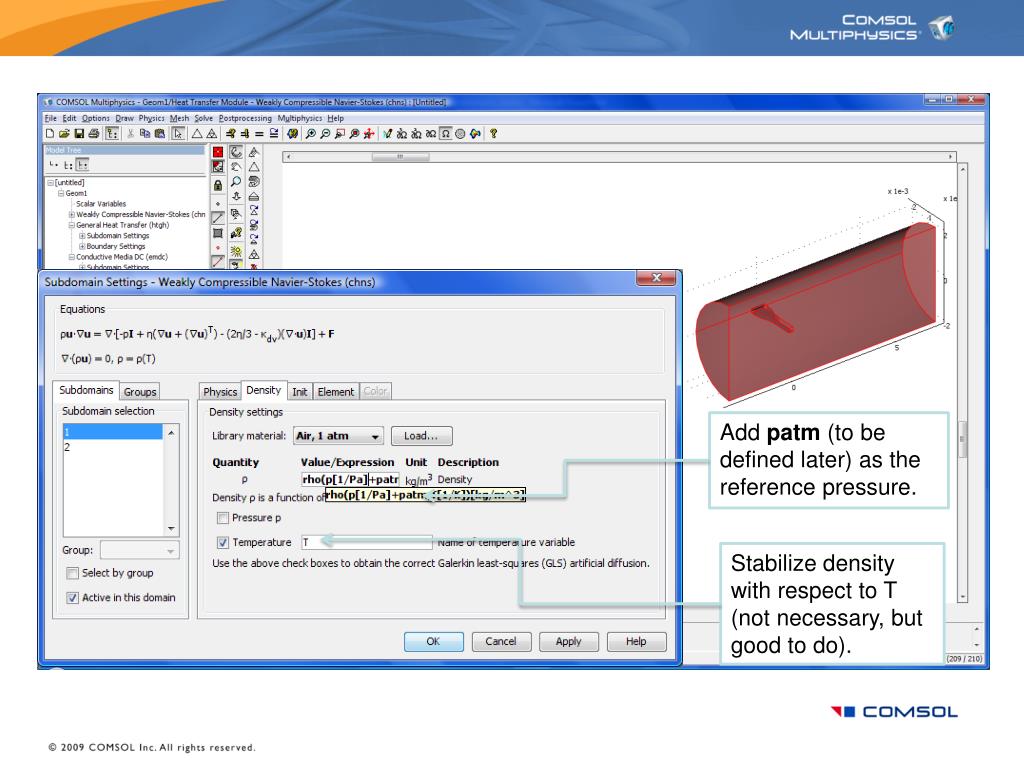Open a model file with the folder icon
This screenshot has width=1024, height=768.
pos(64,134)
